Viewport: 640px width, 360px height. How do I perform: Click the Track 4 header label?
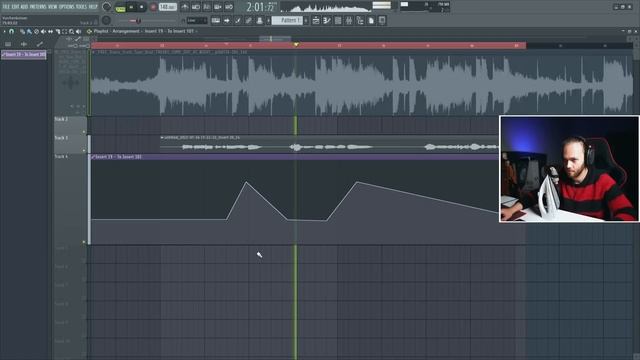pyautogui.click(x=61, y=157)
